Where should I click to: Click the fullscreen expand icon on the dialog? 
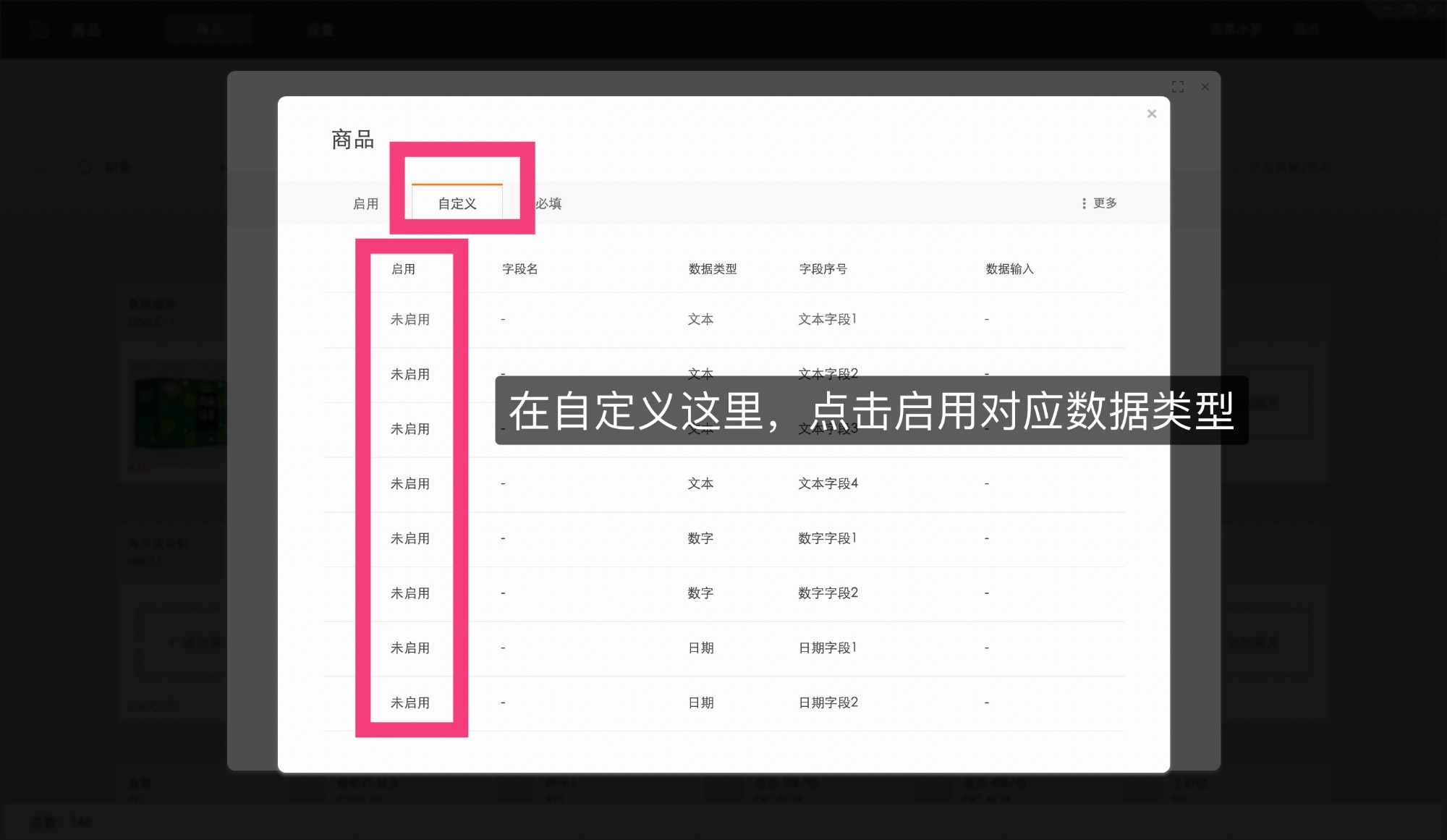click(1178, 87)
